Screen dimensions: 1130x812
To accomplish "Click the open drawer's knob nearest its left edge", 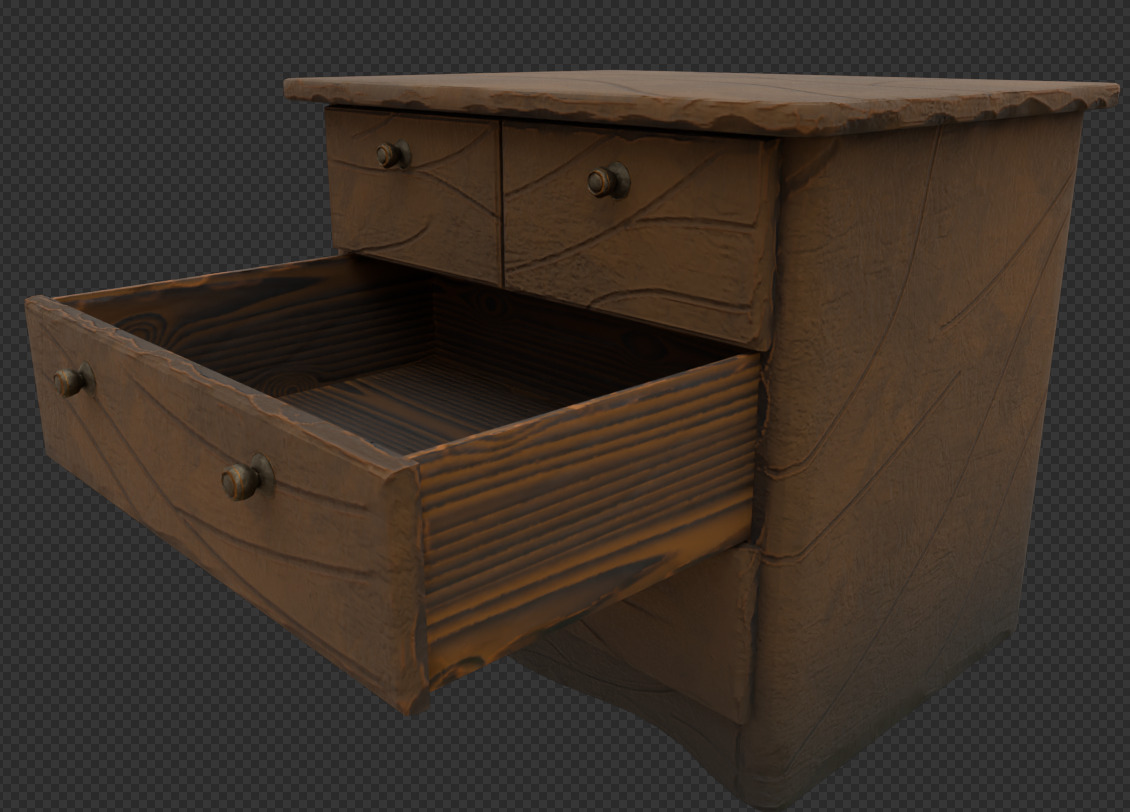I will pyautogui.click(x=74, y=380).
